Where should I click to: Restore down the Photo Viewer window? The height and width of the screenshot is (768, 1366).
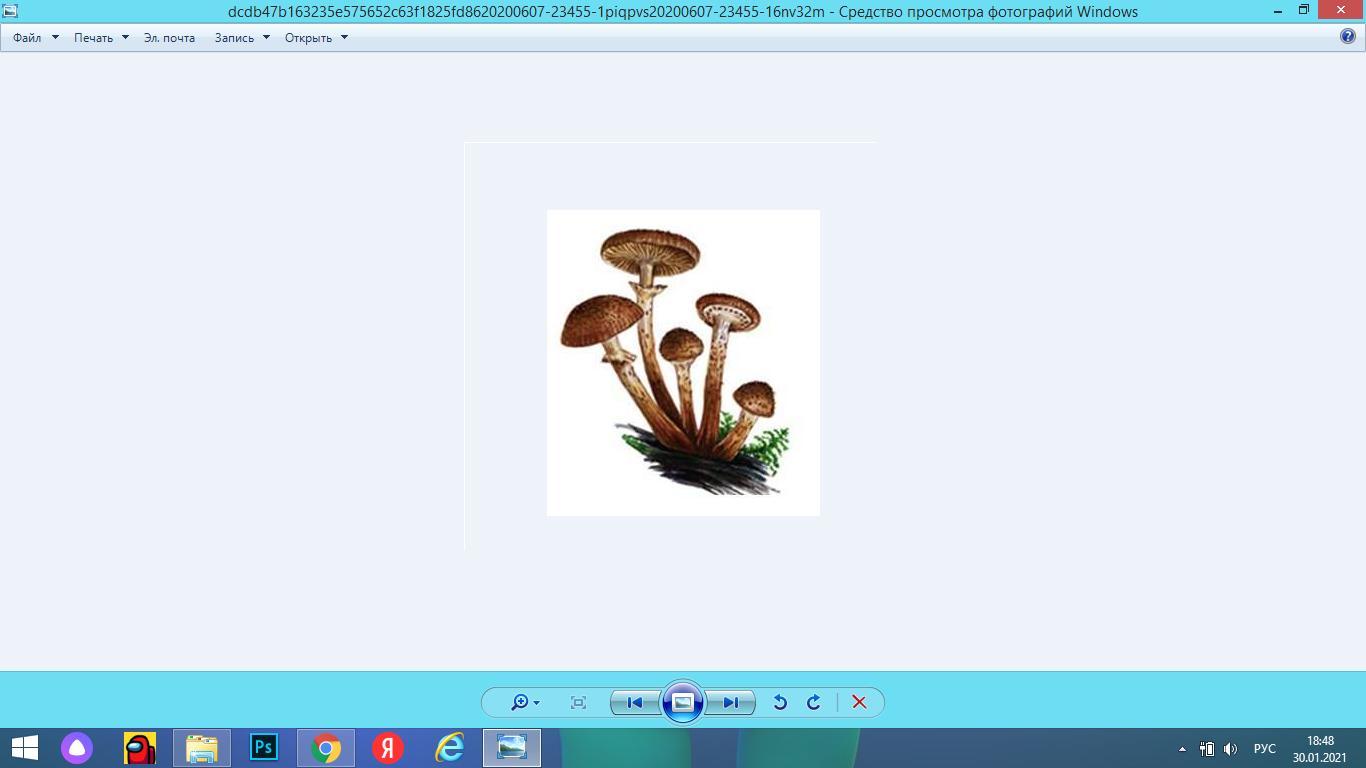point(1304,11)
